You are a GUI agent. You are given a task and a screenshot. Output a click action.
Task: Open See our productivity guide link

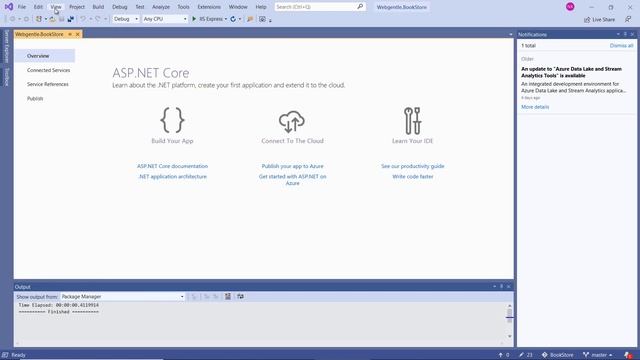point(413,166)
